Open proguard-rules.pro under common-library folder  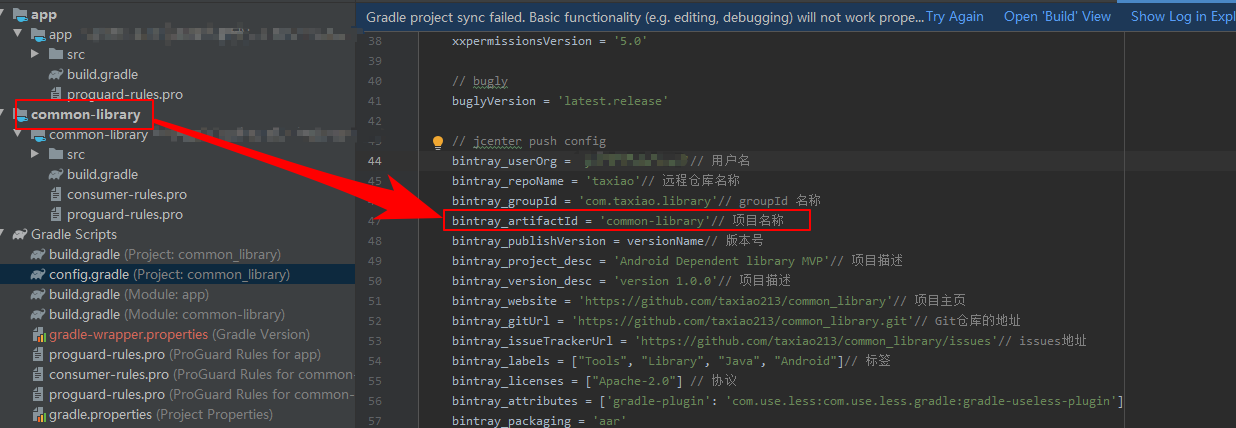(x=124, y=214)
